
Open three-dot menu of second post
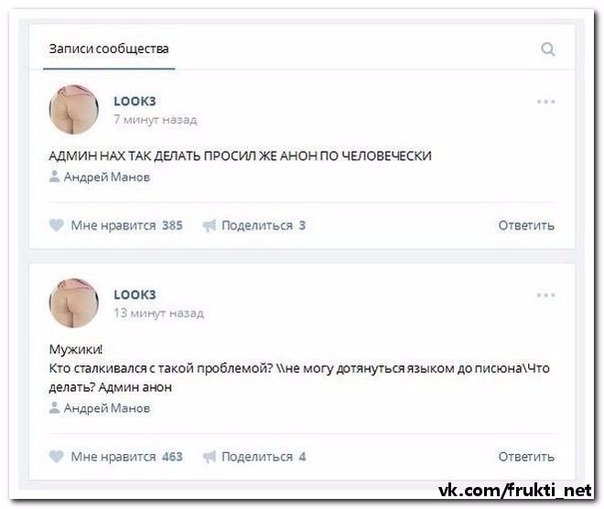(x=546, y=295)
